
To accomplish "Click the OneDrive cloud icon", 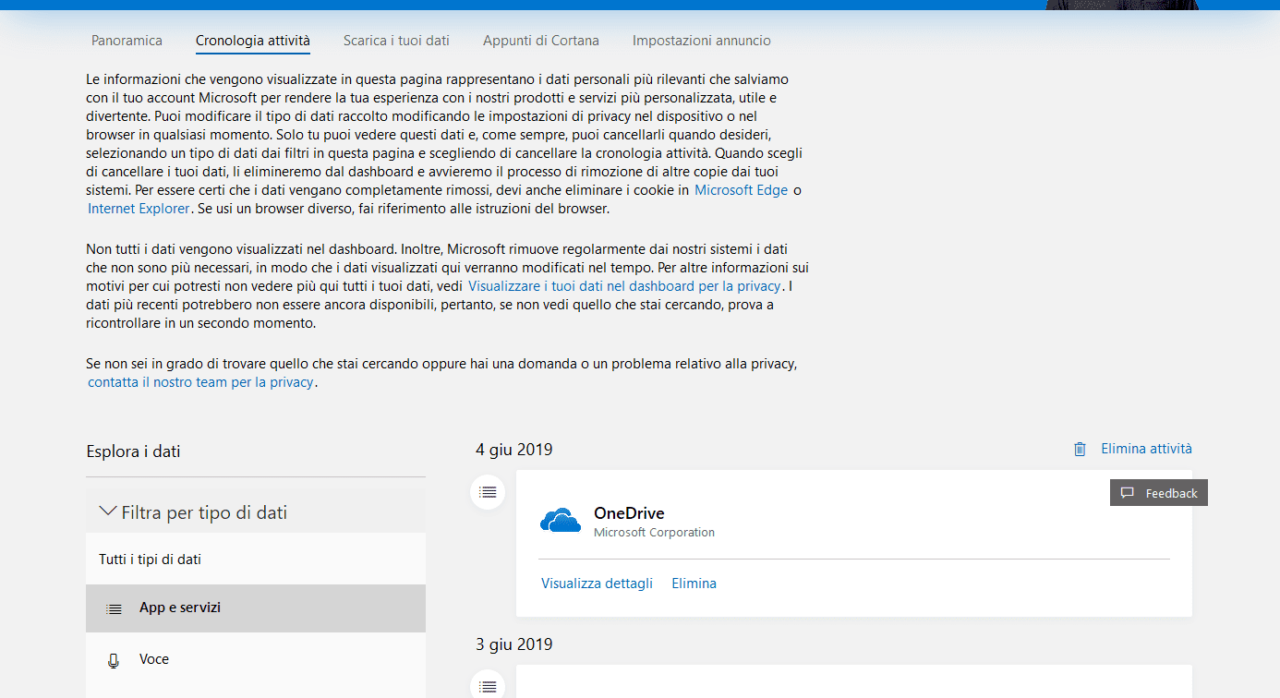I will point(560,521).
